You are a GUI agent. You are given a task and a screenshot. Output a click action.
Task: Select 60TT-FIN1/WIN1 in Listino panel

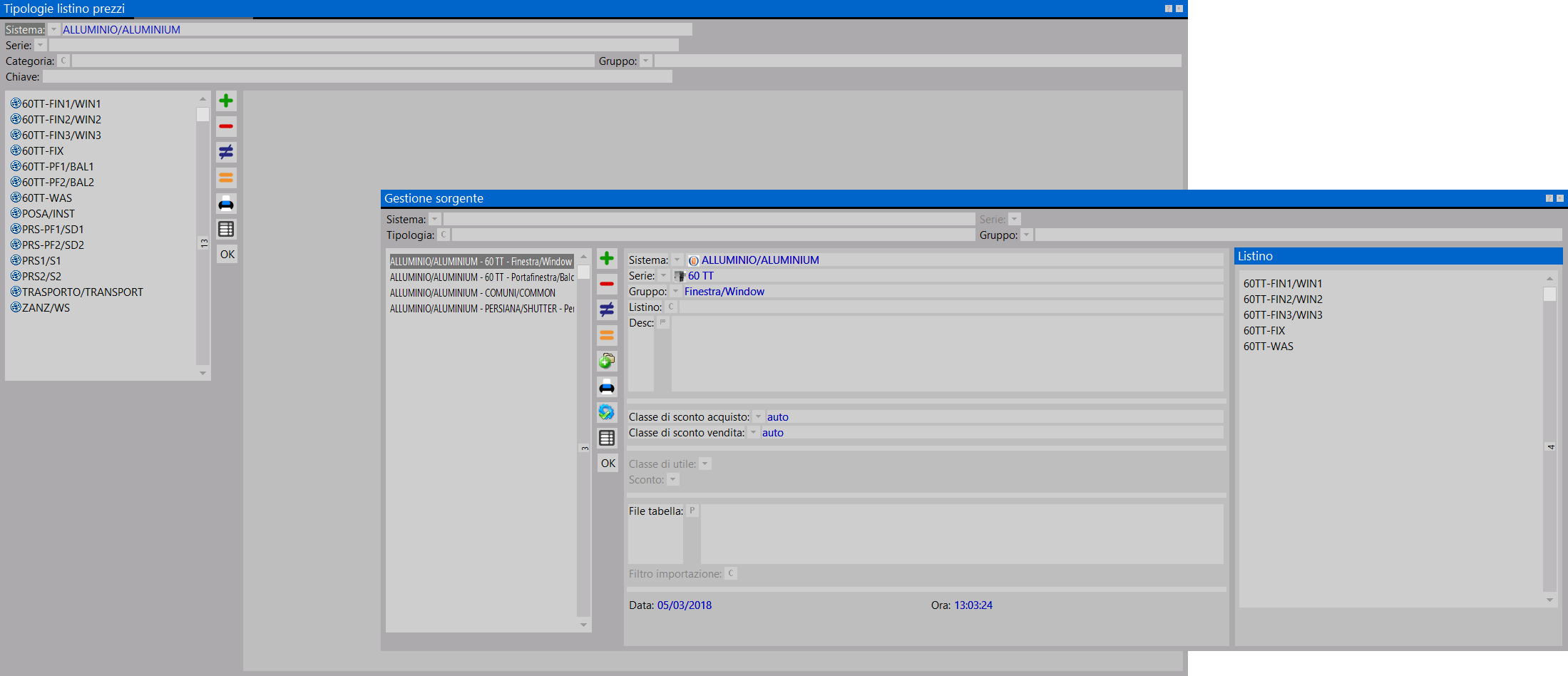pos(1283,284)
